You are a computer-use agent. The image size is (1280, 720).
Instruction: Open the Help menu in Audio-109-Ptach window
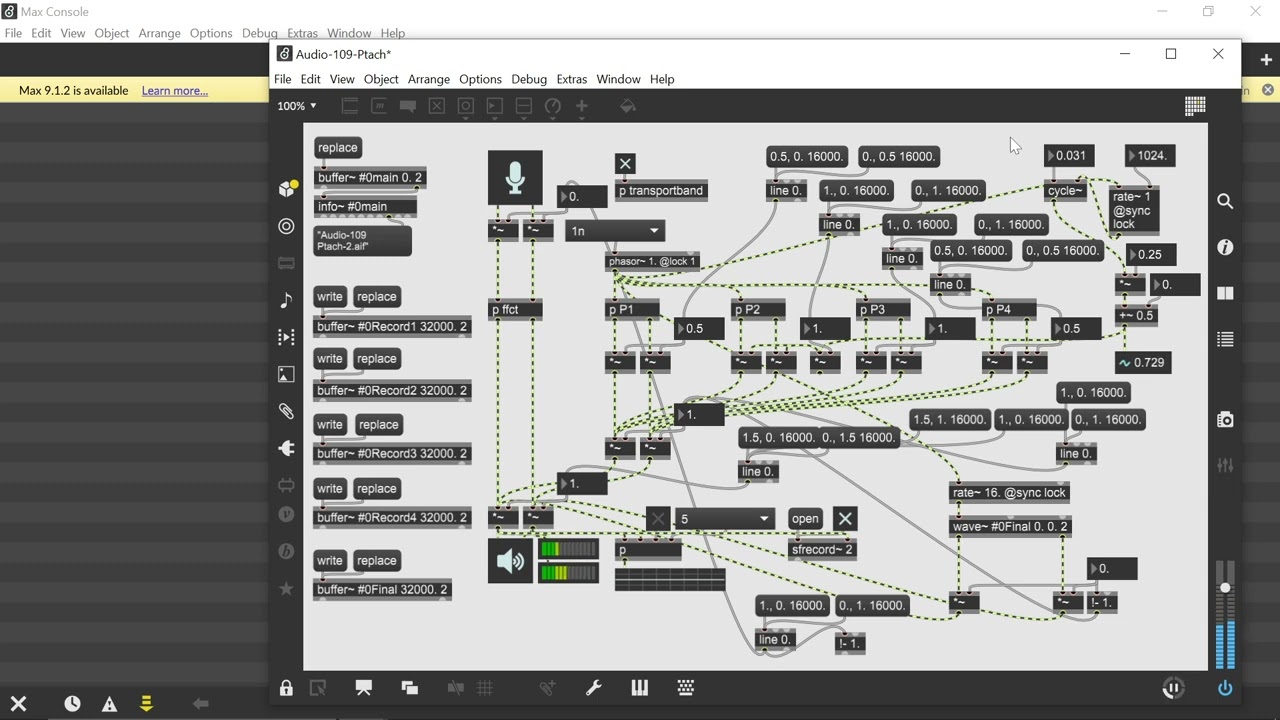(662, 79)
